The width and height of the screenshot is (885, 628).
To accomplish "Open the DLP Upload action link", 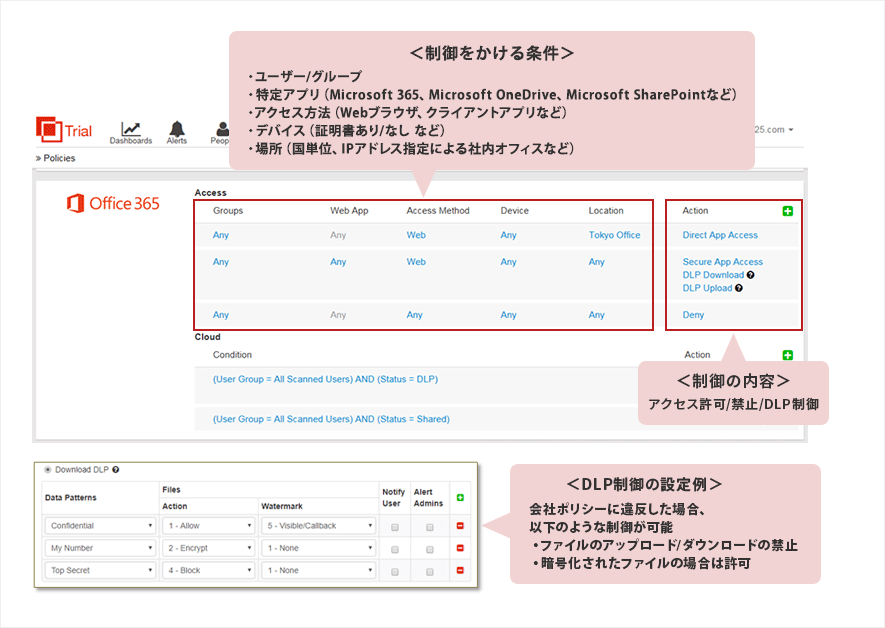I will click(707, 288).
